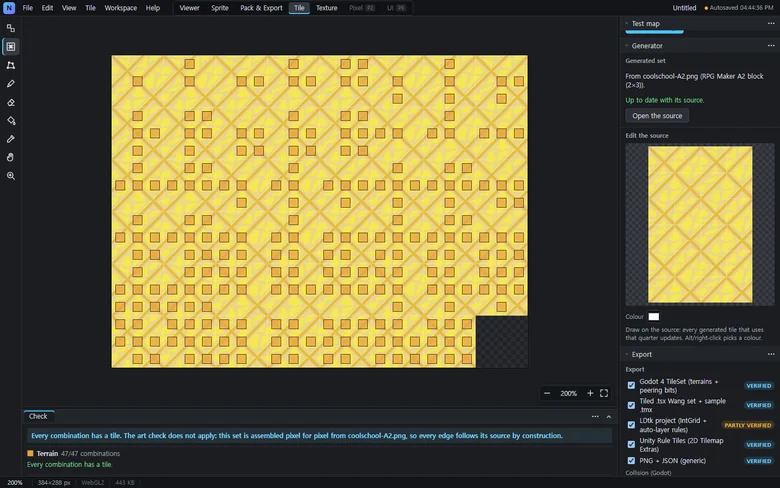Open the Workspace menu
The width and height of the screenshot is (780, 488).
tap(120, 8)
